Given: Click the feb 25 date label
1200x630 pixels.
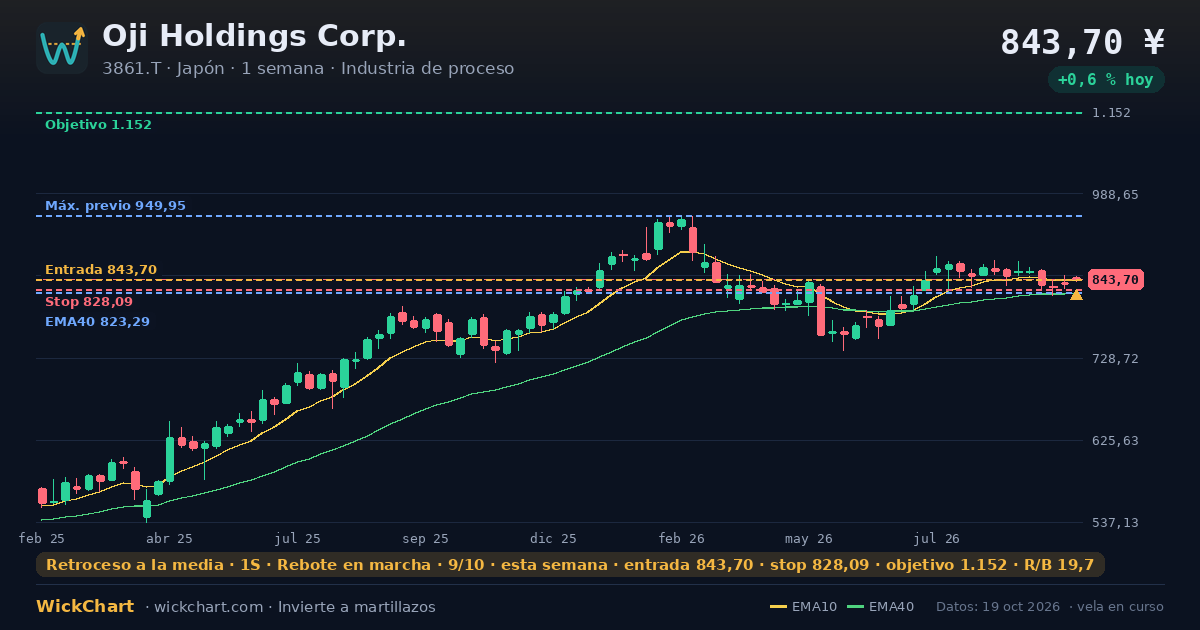Looking at the screenshot, I should pyautogui.click(x=42, y=538).
